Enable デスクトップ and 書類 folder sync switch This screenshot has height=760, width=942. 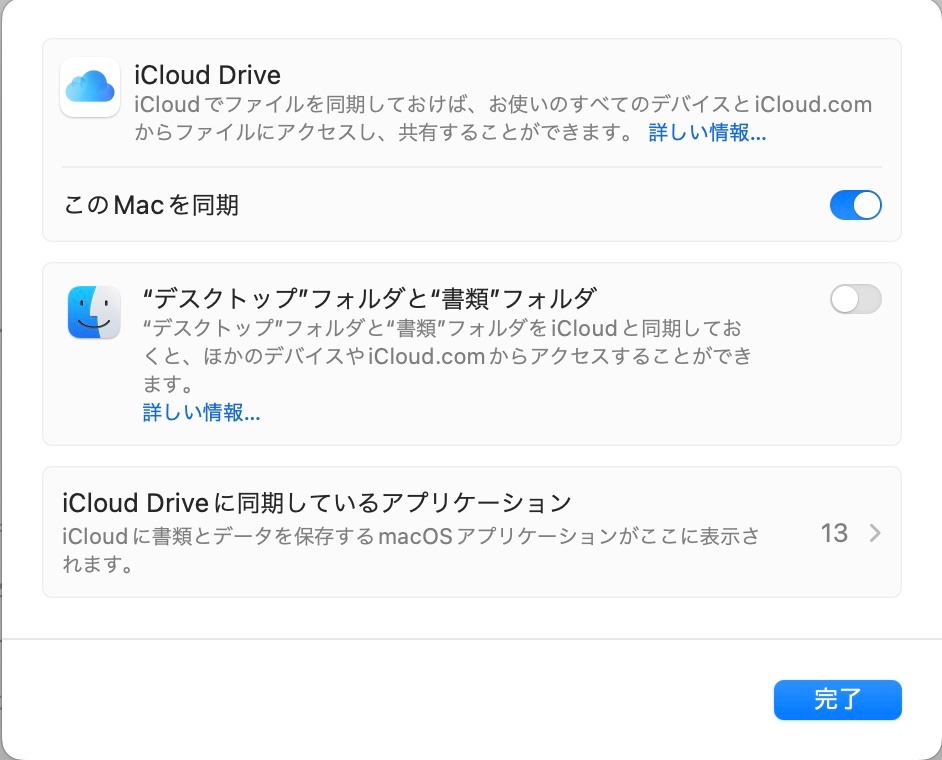[855, 299]
